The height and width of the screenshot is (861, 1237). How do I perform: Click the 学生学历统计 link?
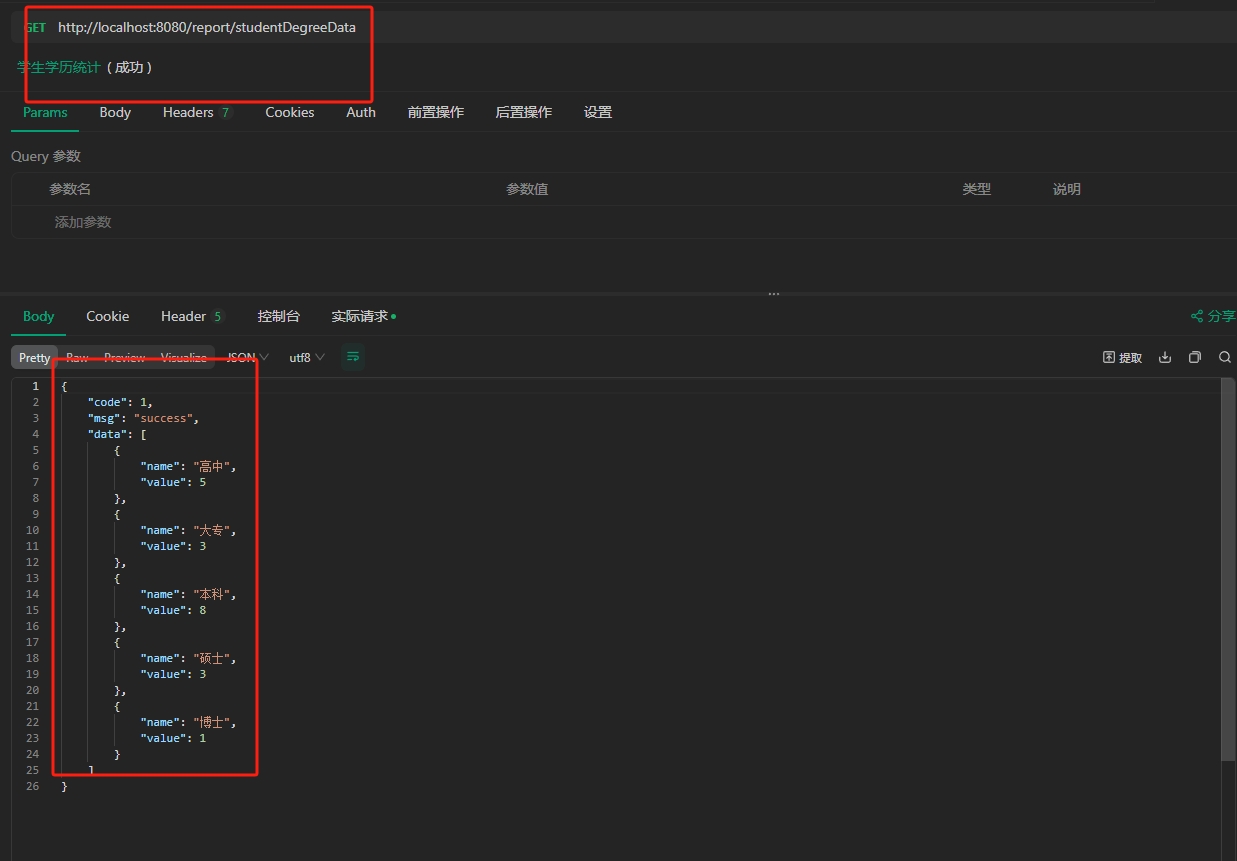point(59,67)
